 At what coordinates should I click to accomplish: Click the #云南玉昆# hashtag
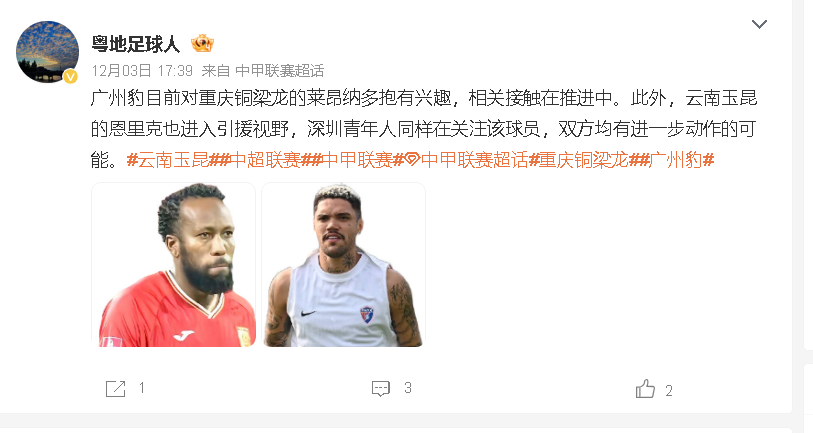click(173, 160)
